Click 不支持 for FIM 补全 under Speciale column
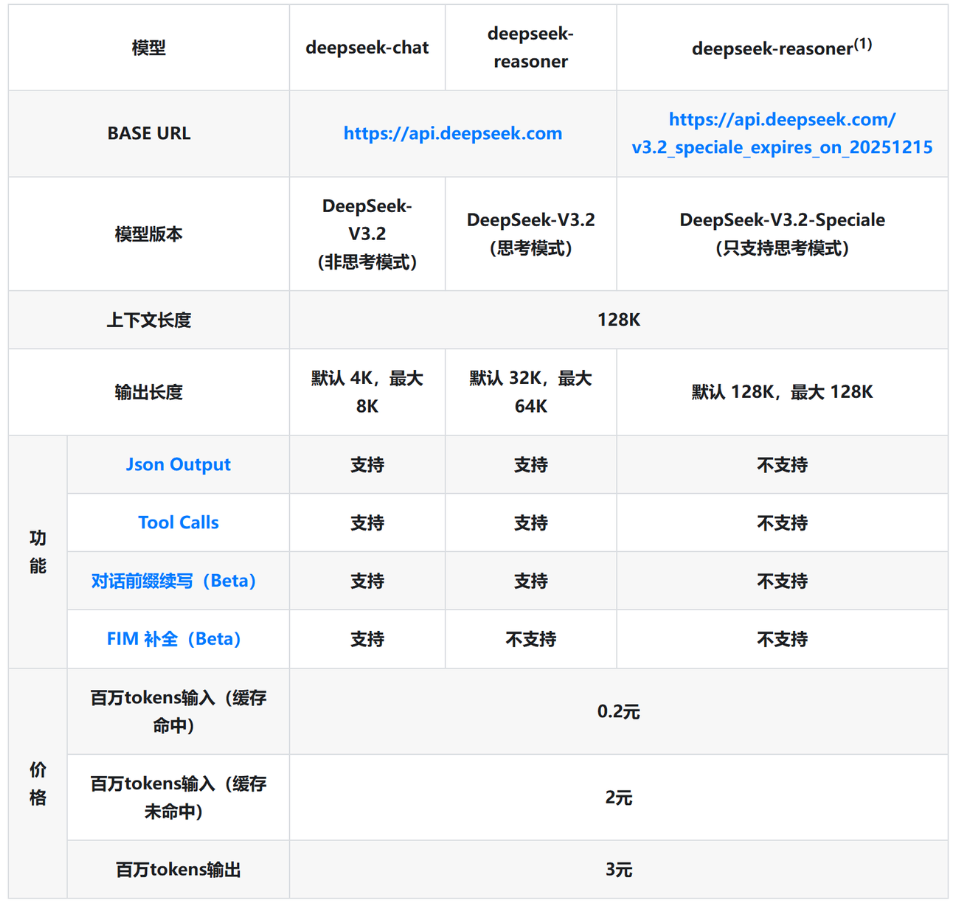 [x=782, y=639]
